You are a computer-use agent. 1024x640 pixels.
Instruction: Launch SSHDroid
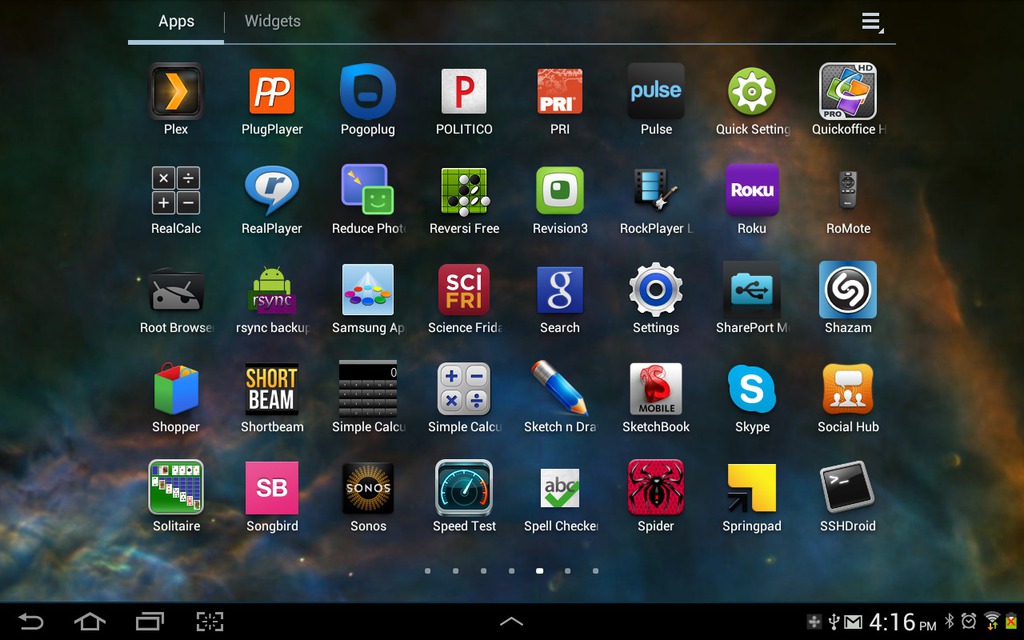848,487
